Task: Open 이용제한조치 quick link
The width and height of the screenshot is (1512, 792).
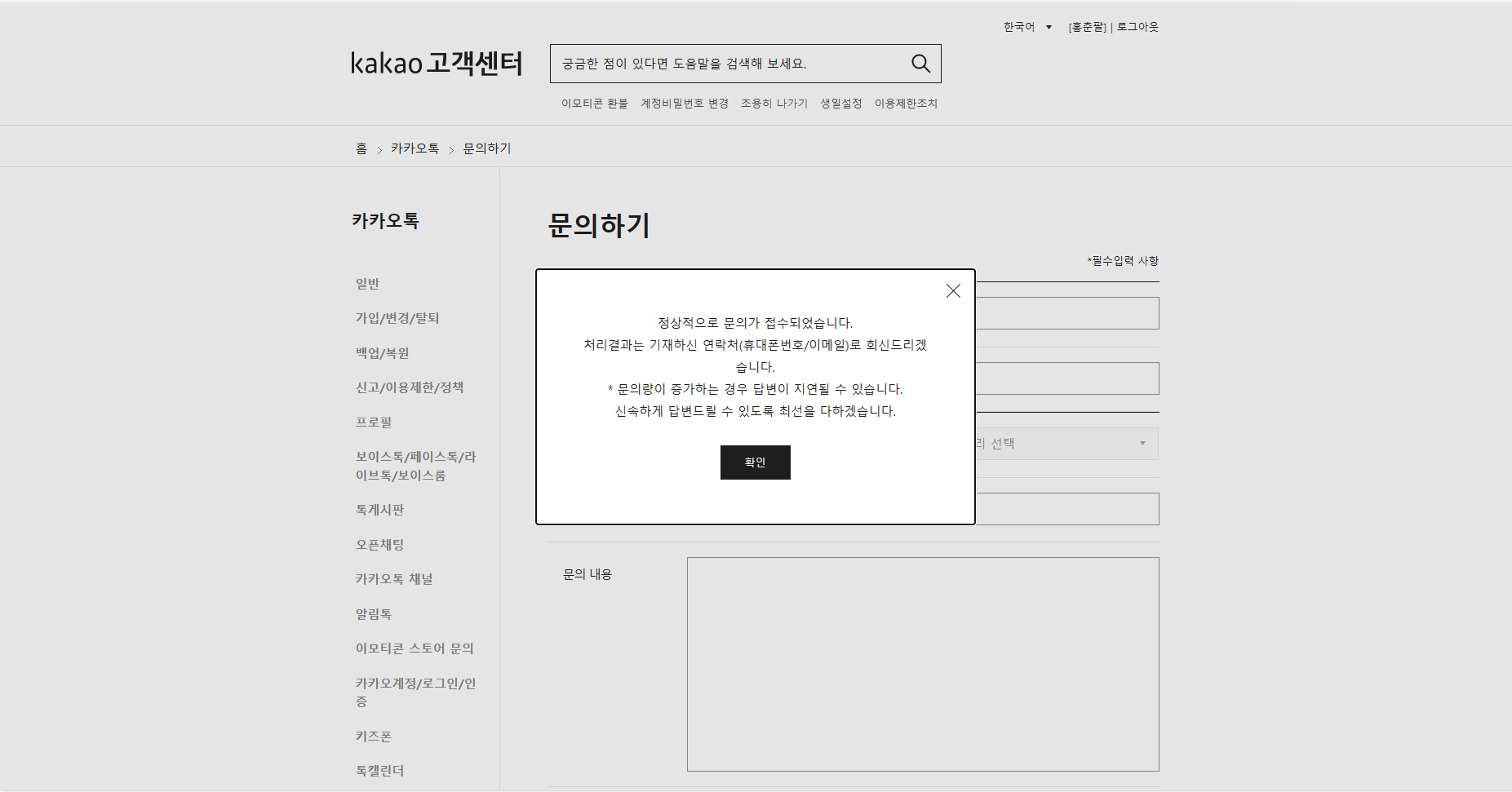Action: pos(906,104)
